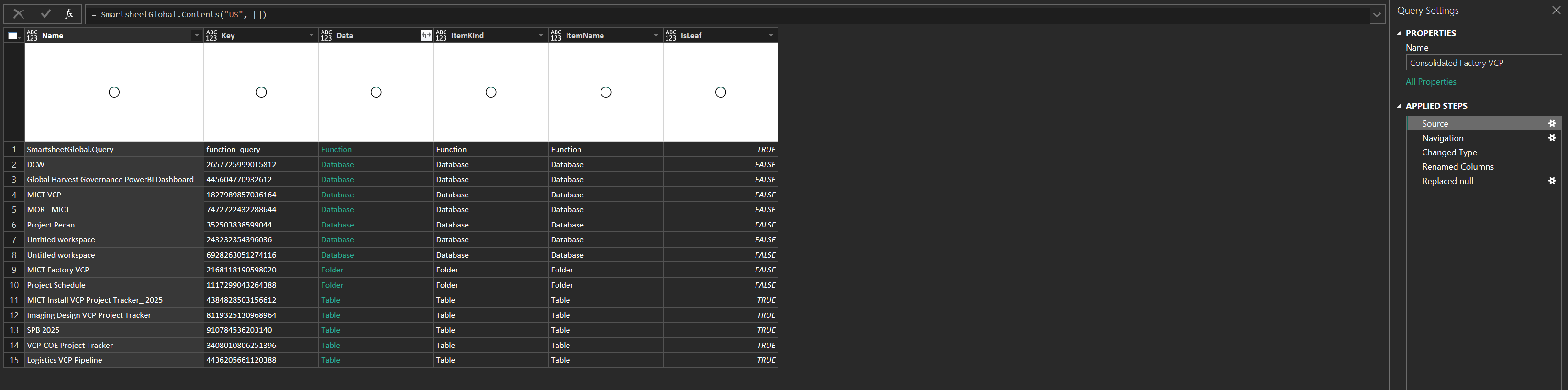
Task: Select the Renamed Columns applied step
Action: coord(1483,167)
